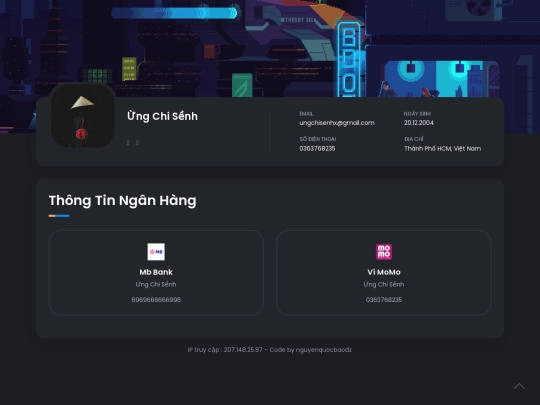
Task: Click the email address ungchisenhx@gmail.com
Action: click(x=337, y=123)
